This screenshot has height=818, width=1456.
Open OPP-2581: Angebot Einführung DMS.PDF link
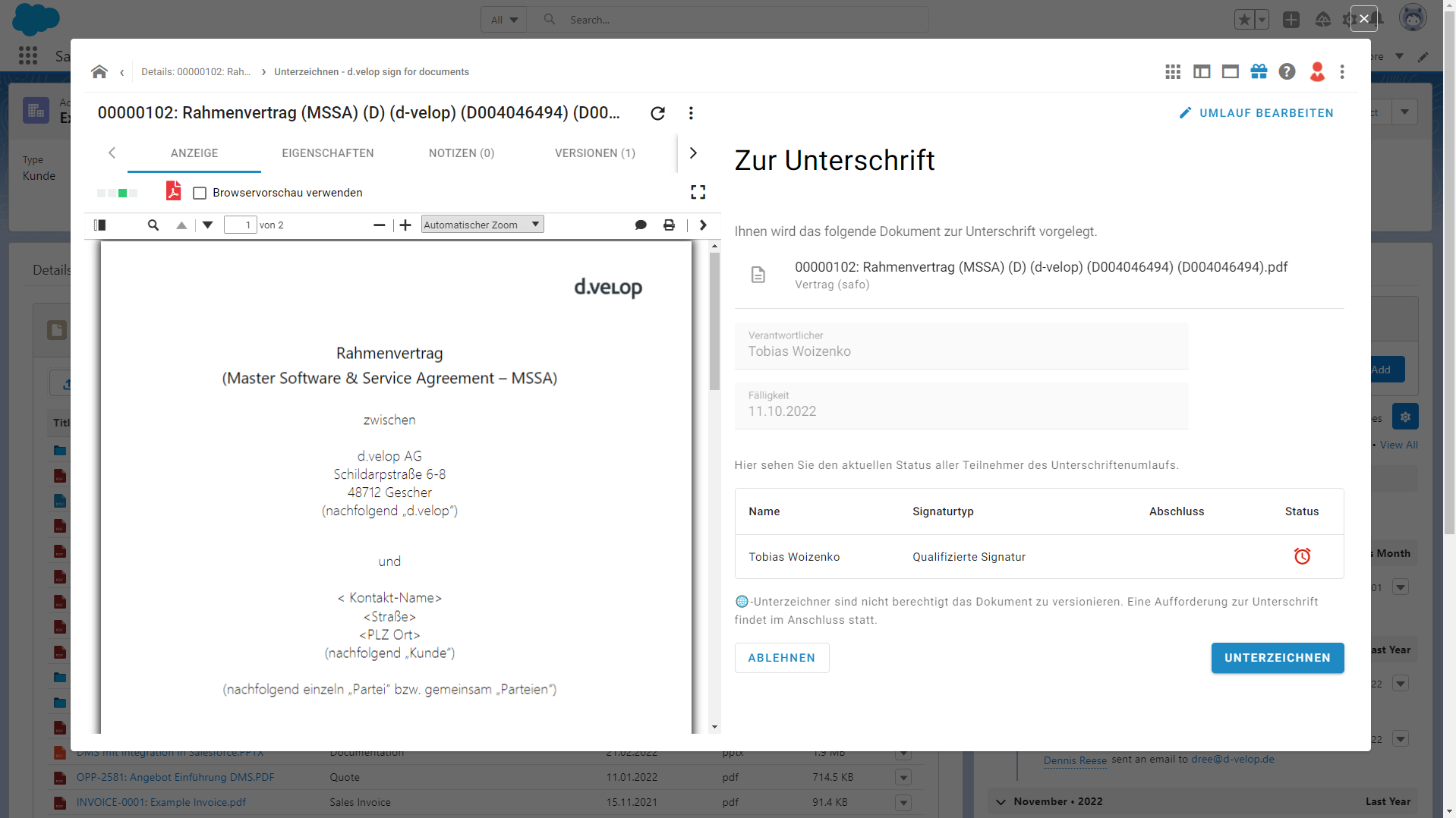click(175, 777)
